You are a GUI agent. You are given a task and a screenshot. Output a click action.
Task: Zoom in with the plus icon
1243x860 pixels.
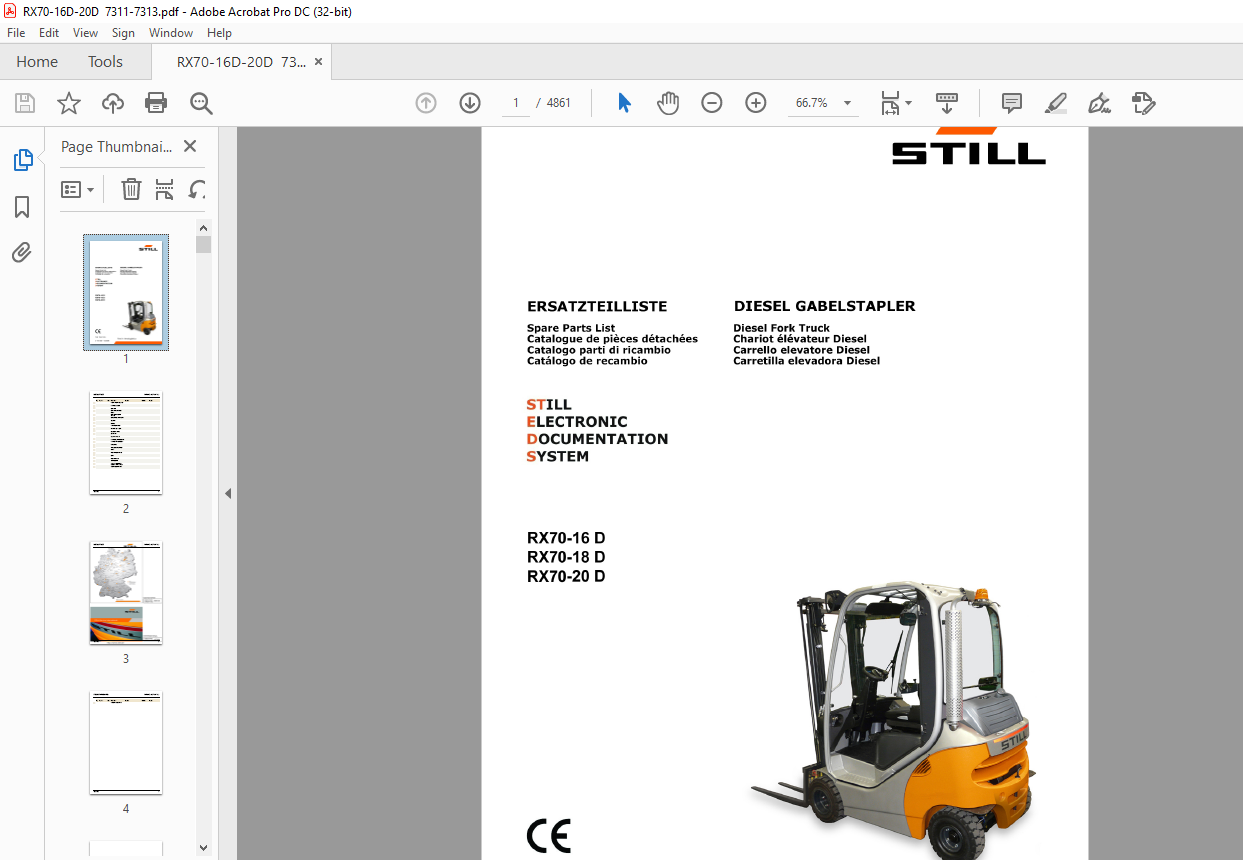756,103
